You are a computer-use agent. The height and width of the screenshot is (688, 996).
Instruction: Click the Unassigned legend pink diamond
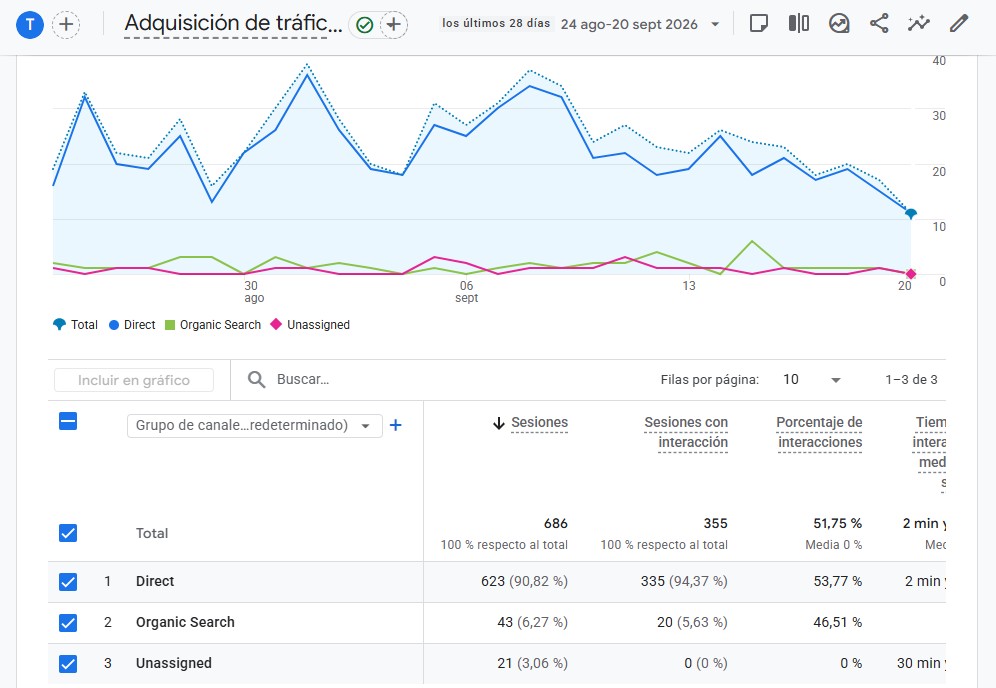276,324
